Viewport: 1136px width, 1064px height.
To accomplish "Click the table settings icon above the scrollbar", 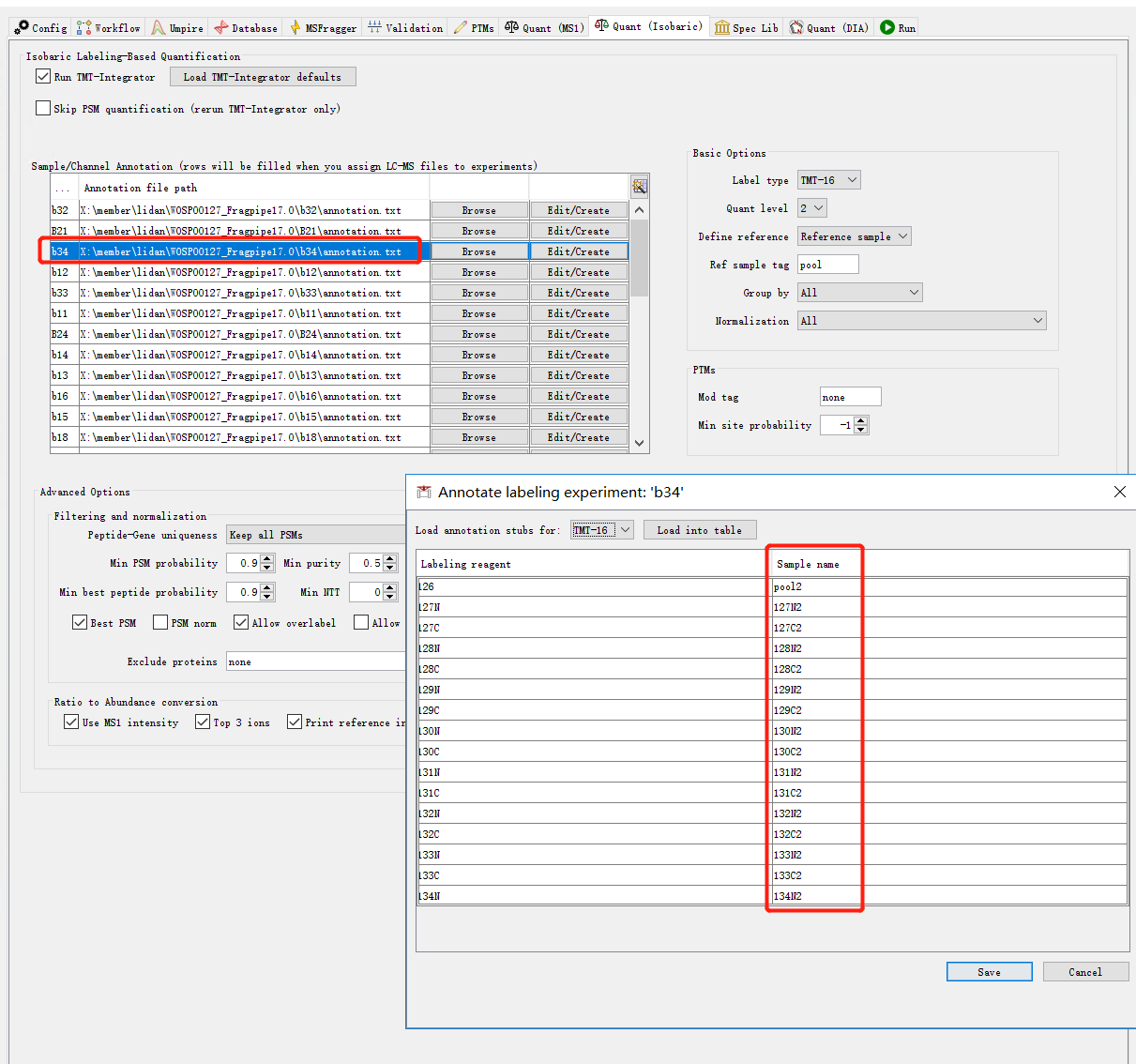I will point(639,186).
